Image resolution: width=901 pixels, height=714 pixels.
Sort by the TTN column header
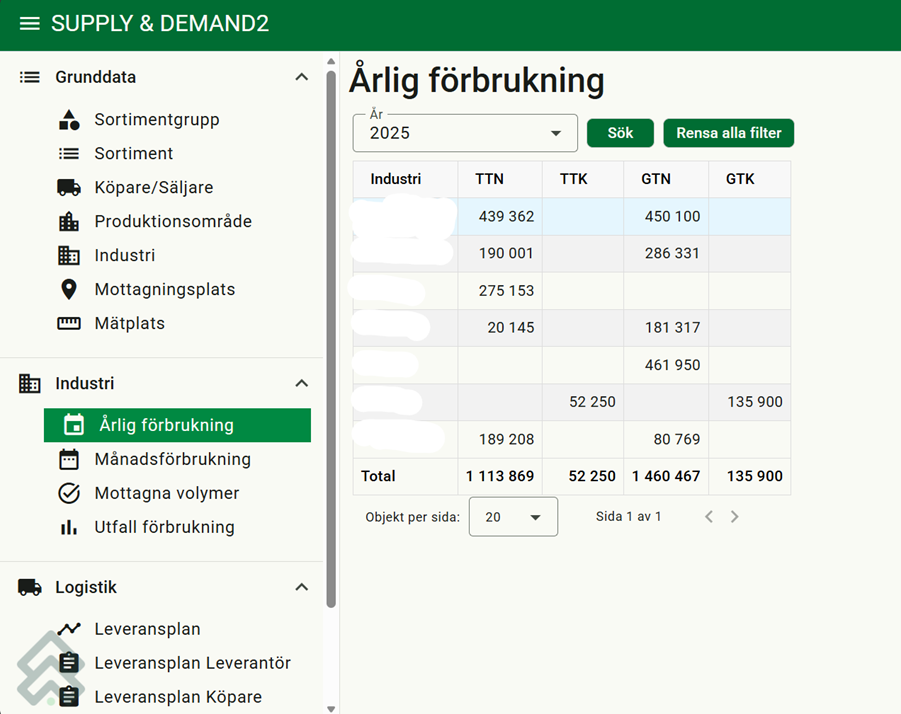[489, 180]
